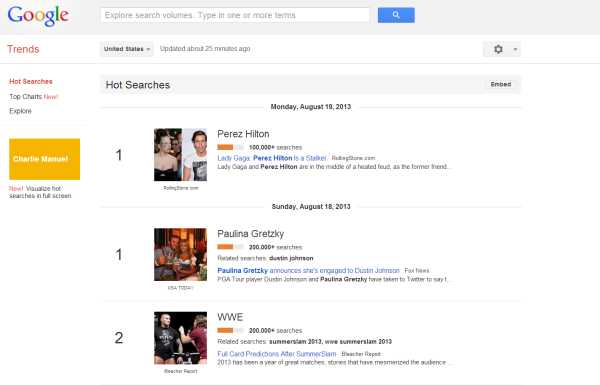This screenshot has height=385, width=600.
Task: Expand the dropdown arrow beside the gear
Action: (515, 49)
